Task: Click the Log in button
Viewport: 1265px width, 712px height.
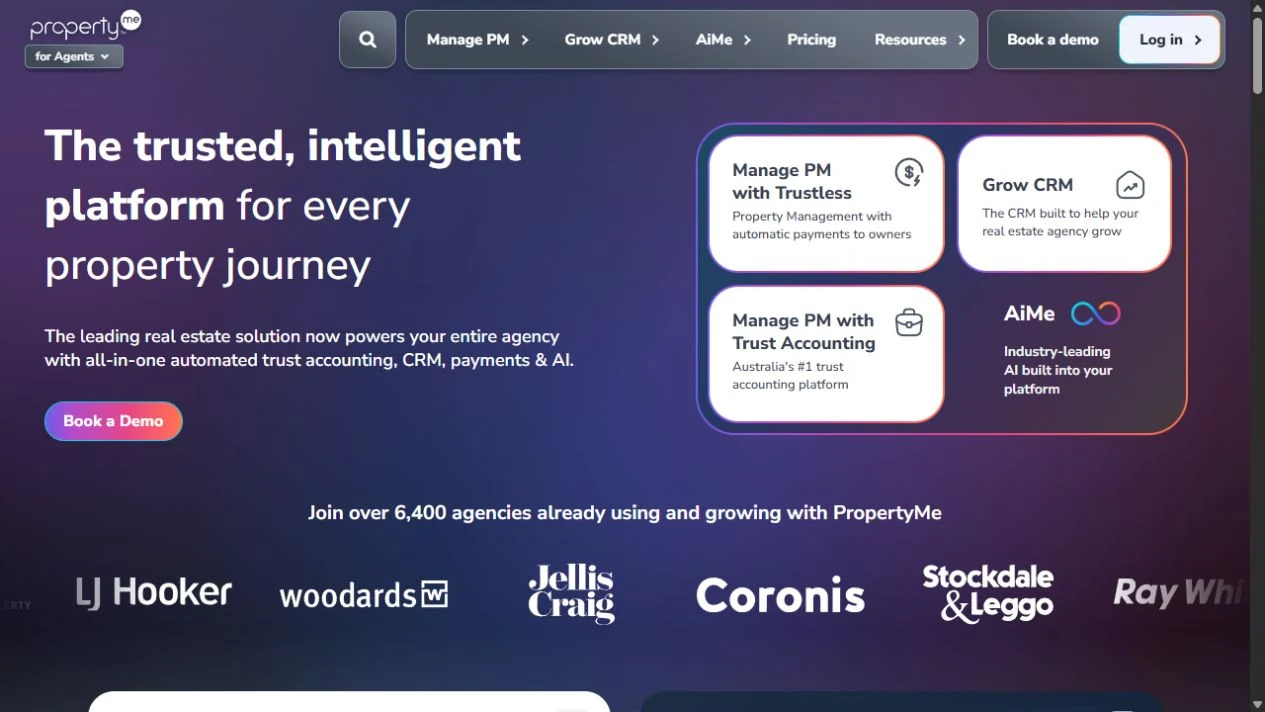Action: pyautogui.click(x=1170, y=40)
